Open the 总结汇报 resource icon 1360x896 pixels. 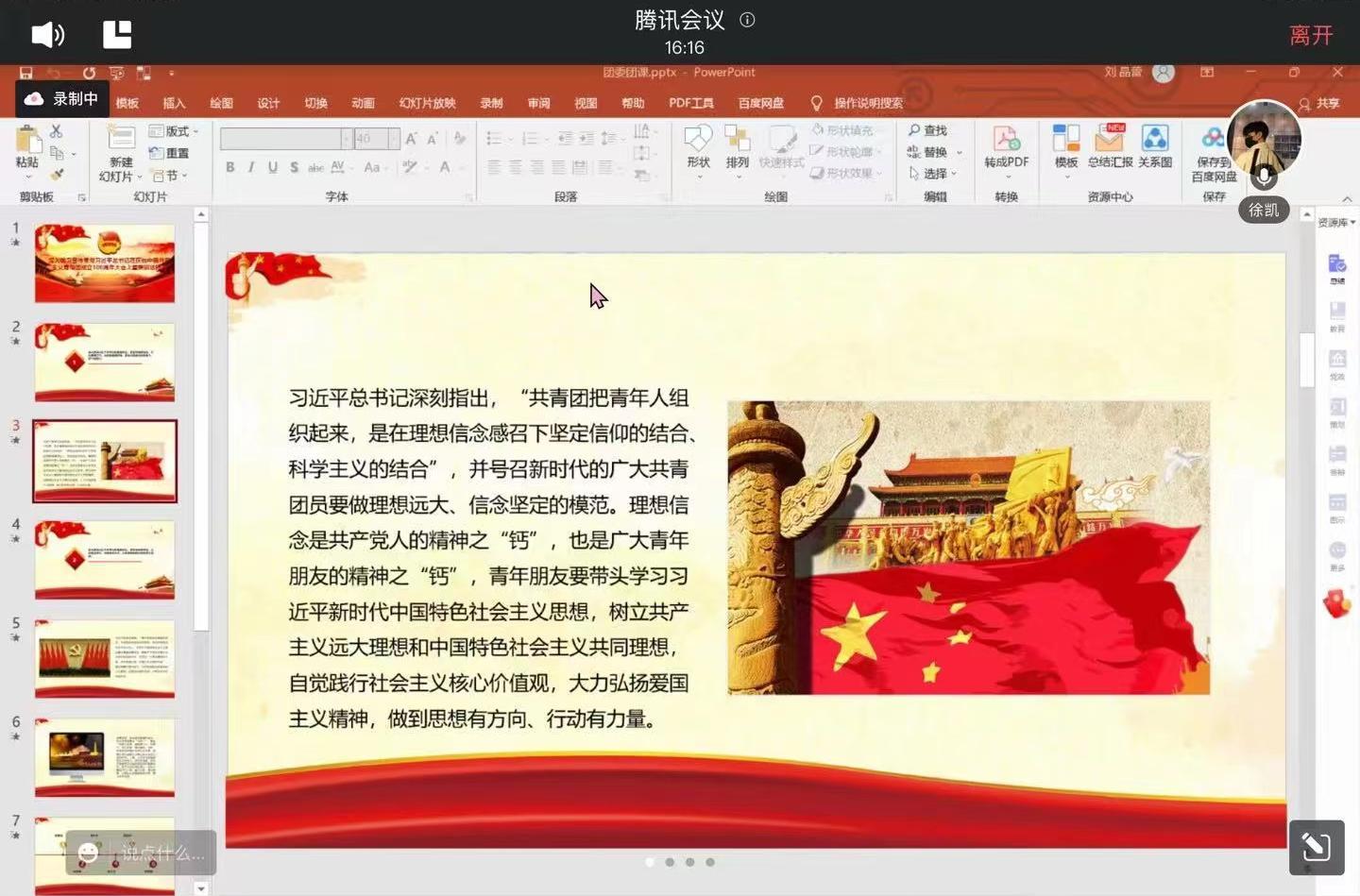(x=1110, y=142)
